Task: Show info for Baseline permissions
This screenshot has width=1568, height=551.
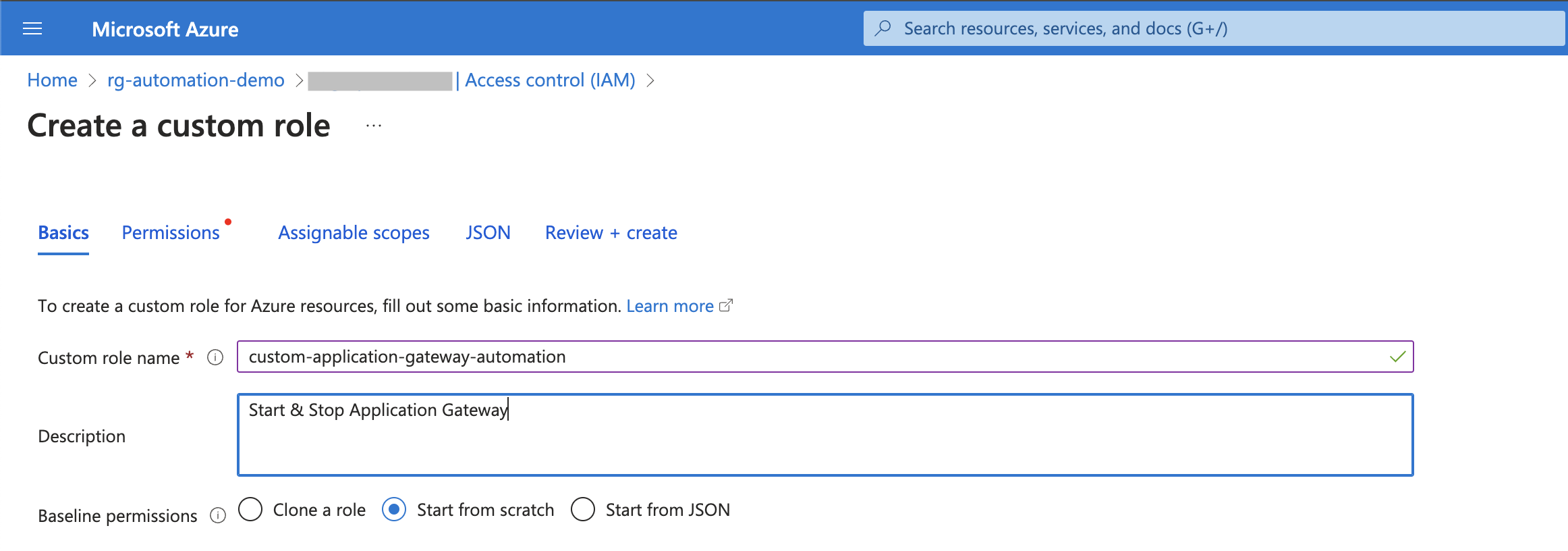Action: click(218, 516)
